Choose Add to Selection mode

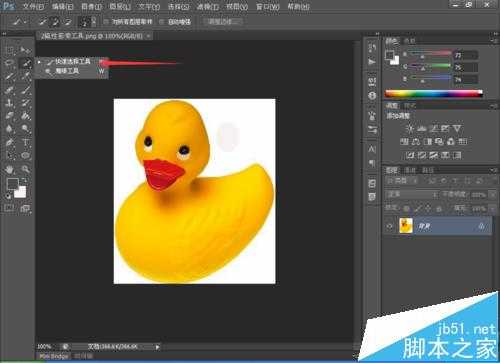[x=55, y=22]
